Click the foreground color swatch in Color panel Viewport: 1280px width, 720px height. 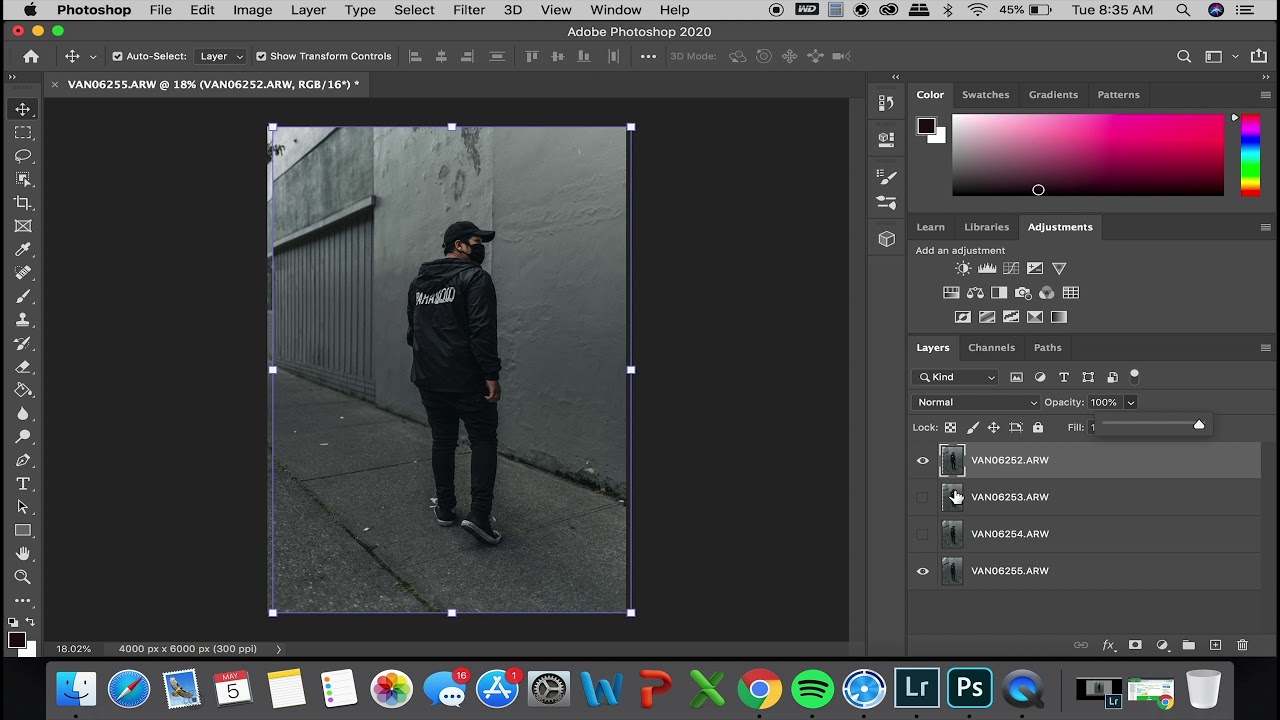(926, 126)
